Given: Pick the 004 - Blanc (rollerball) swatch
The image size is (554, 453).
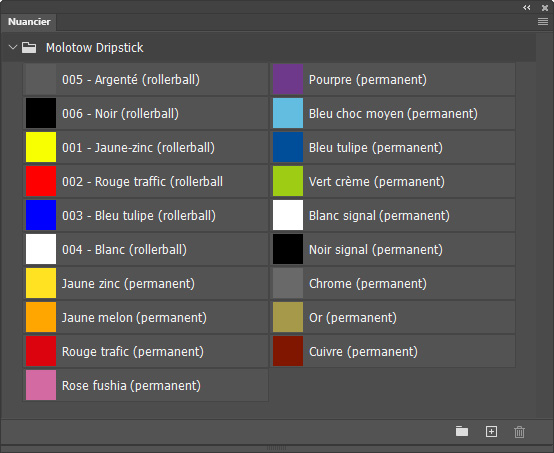Looking at the screenshot, I should point(146,249).
